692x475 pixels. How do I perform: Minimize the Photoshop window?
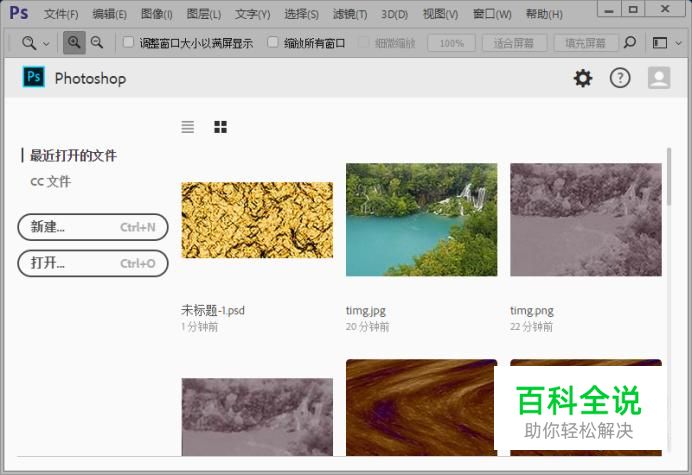click(x=609, y=9)
